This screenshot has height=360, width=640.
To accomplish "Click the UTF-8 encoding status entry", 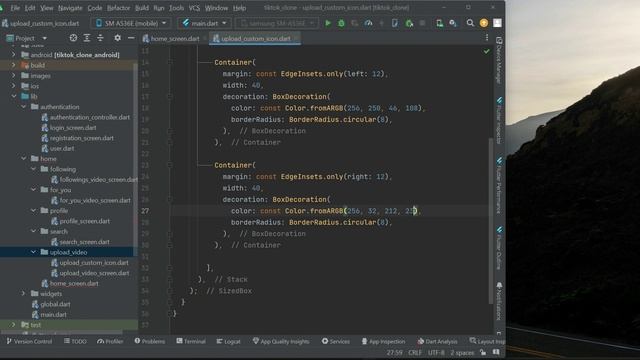I will point(436,353).
